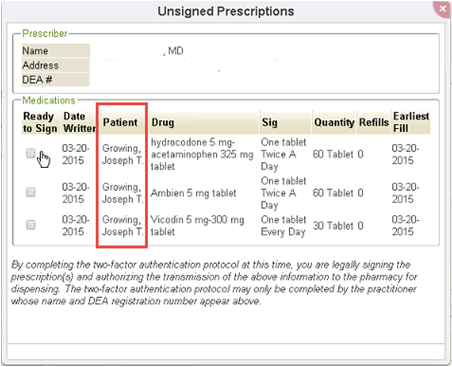Image resolution: width=452 pixels, height=367 pixels.
Task: Click the 30 Tablet quantity cell
Action: (x=333, y=226)
